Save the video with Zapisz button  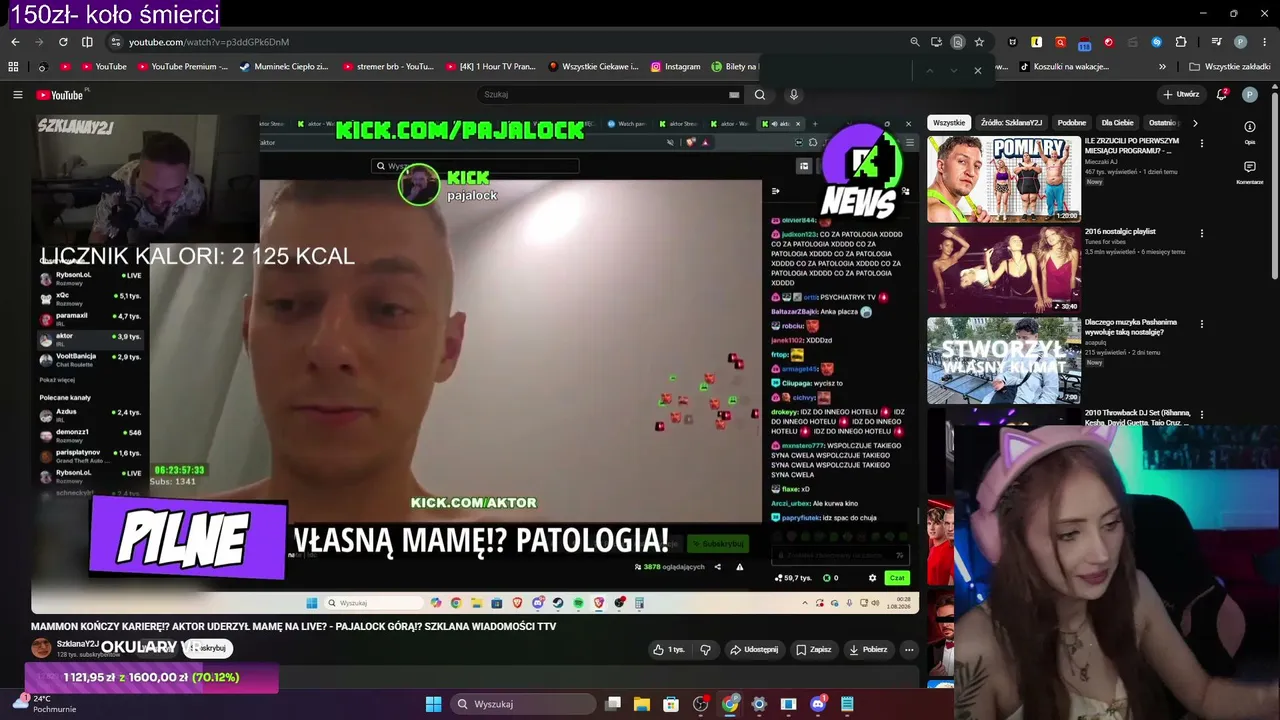(x=814, y=650)
